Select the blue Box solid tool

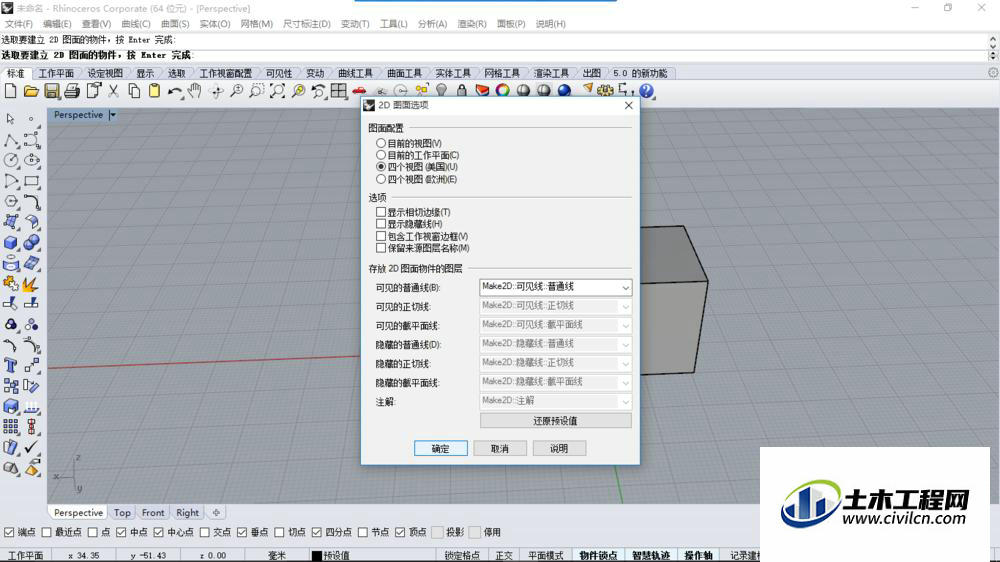click(x=11, y=243)
